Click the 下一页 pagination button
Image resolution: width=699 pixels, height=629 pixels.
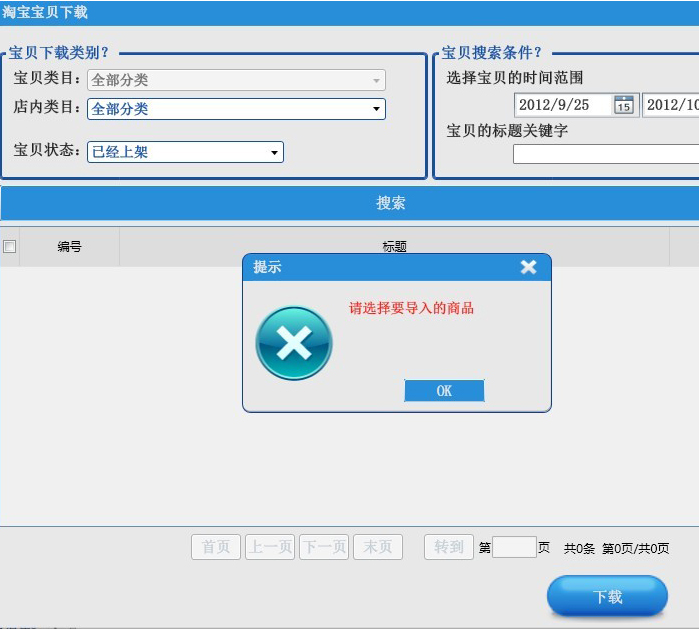click(x=324, y=547)
